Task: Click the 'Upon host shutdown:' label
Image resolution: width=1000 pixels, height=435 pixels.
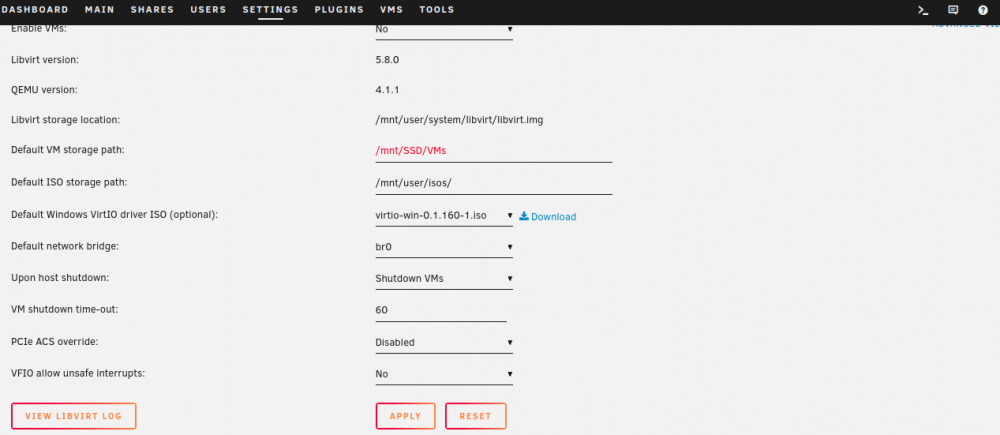Action: coord(60,278)
